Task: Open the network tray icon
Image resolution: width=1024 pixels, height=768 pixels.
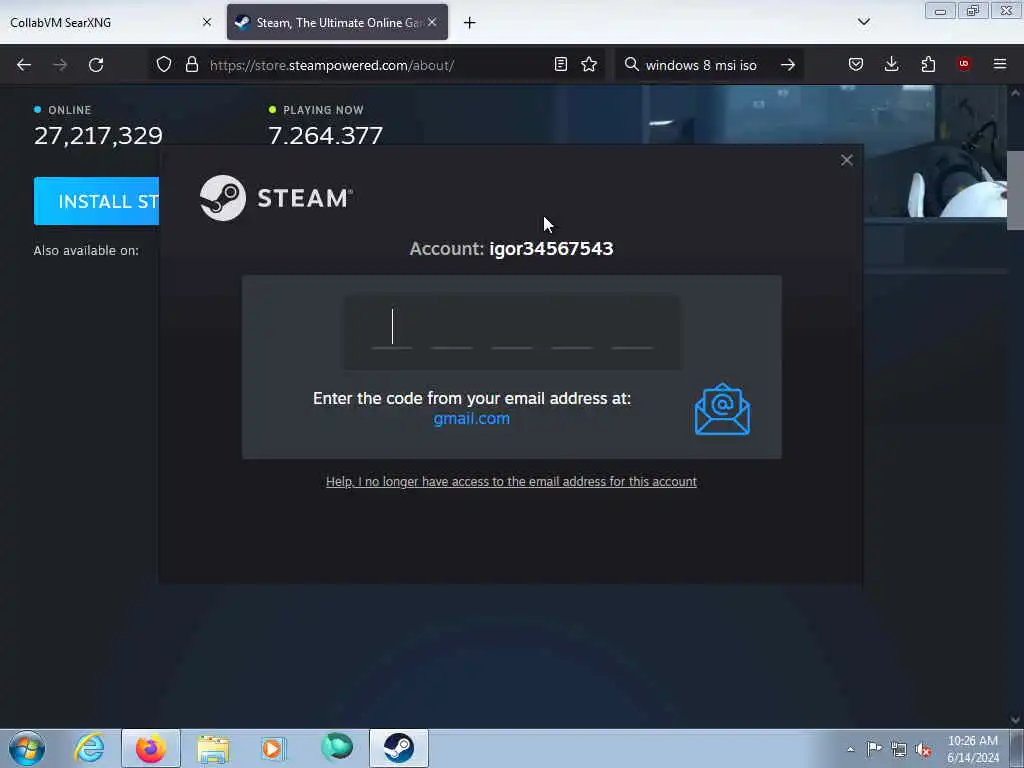Action: [899, 749]
